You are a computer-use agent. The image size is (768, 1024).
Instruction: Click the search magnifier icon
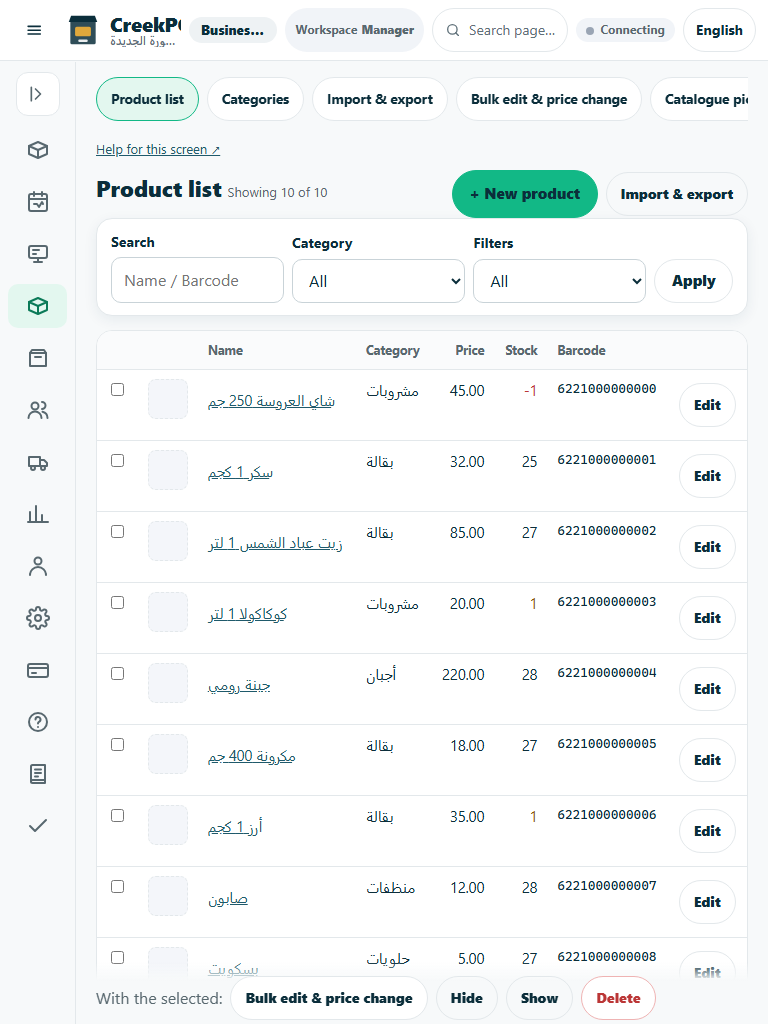point(453,30)
